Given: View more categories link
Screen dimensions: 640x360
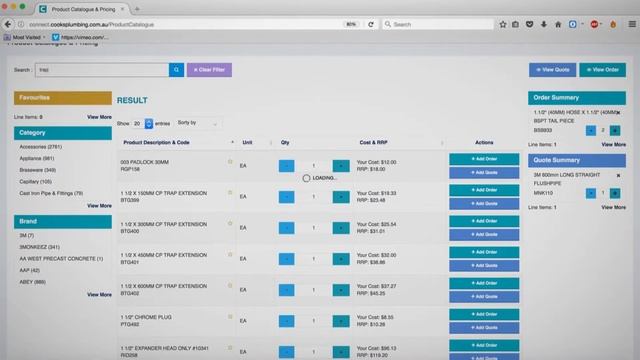Looking at the screenshot, I should coord(99,206).
